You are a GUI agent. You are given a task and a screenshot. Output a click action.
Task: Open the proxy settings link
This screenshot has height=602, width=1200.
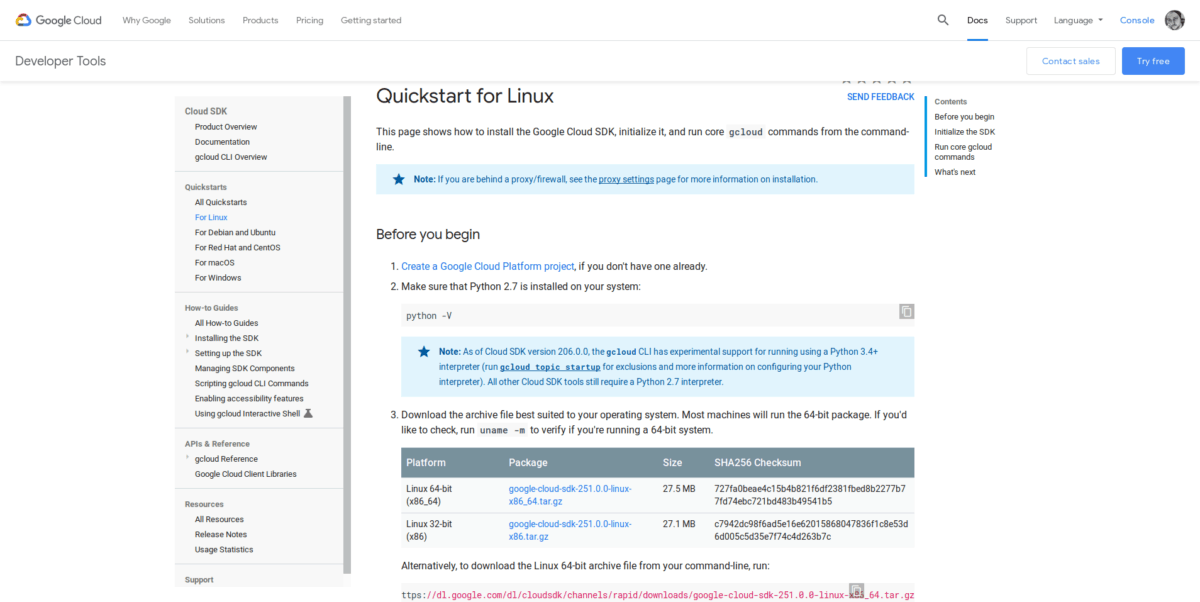626,180
